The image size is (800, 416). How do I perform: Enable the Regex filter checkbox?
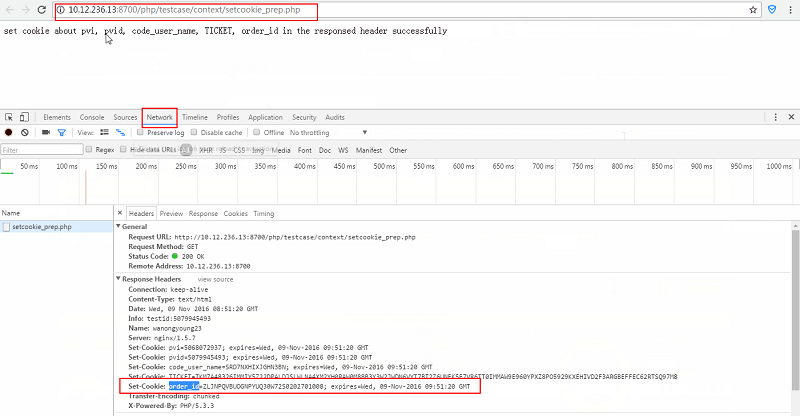89,150
